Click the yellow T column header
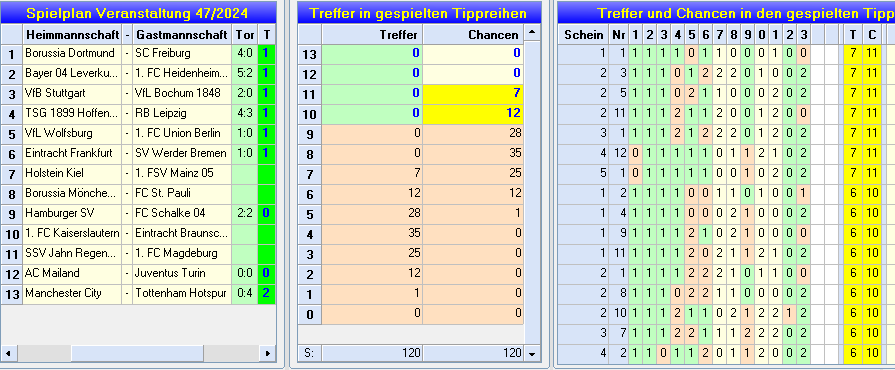The height and width of the screenshot is (370, 895). point(853,35)
